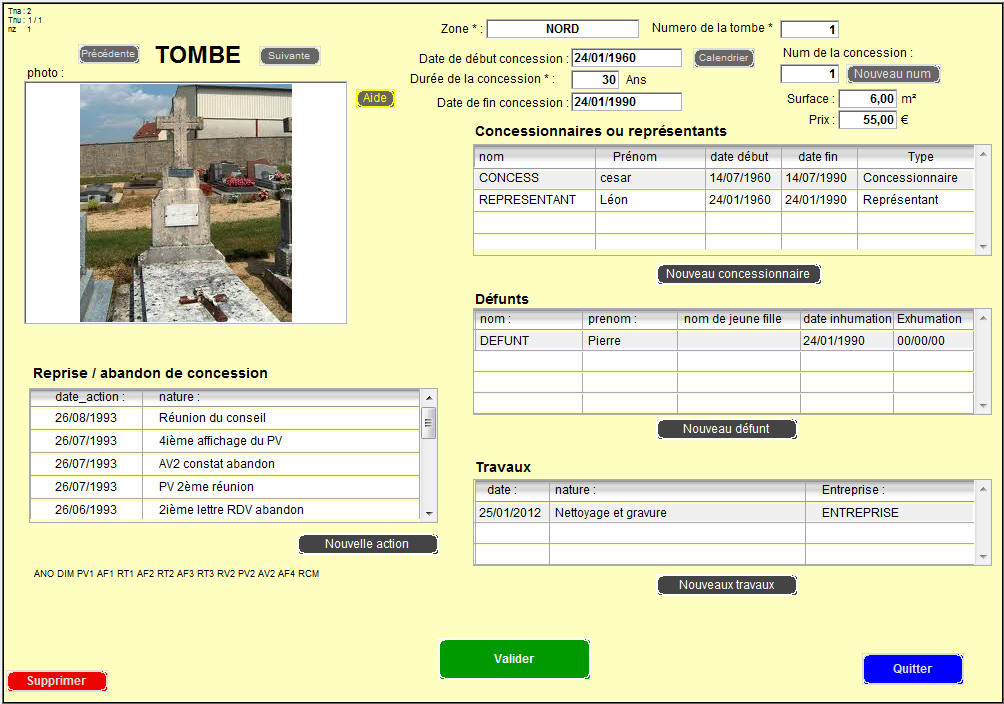Open the yellow Aide help button
The width and height of the screenshot is (1004, 704).
[x=375, y=99]
